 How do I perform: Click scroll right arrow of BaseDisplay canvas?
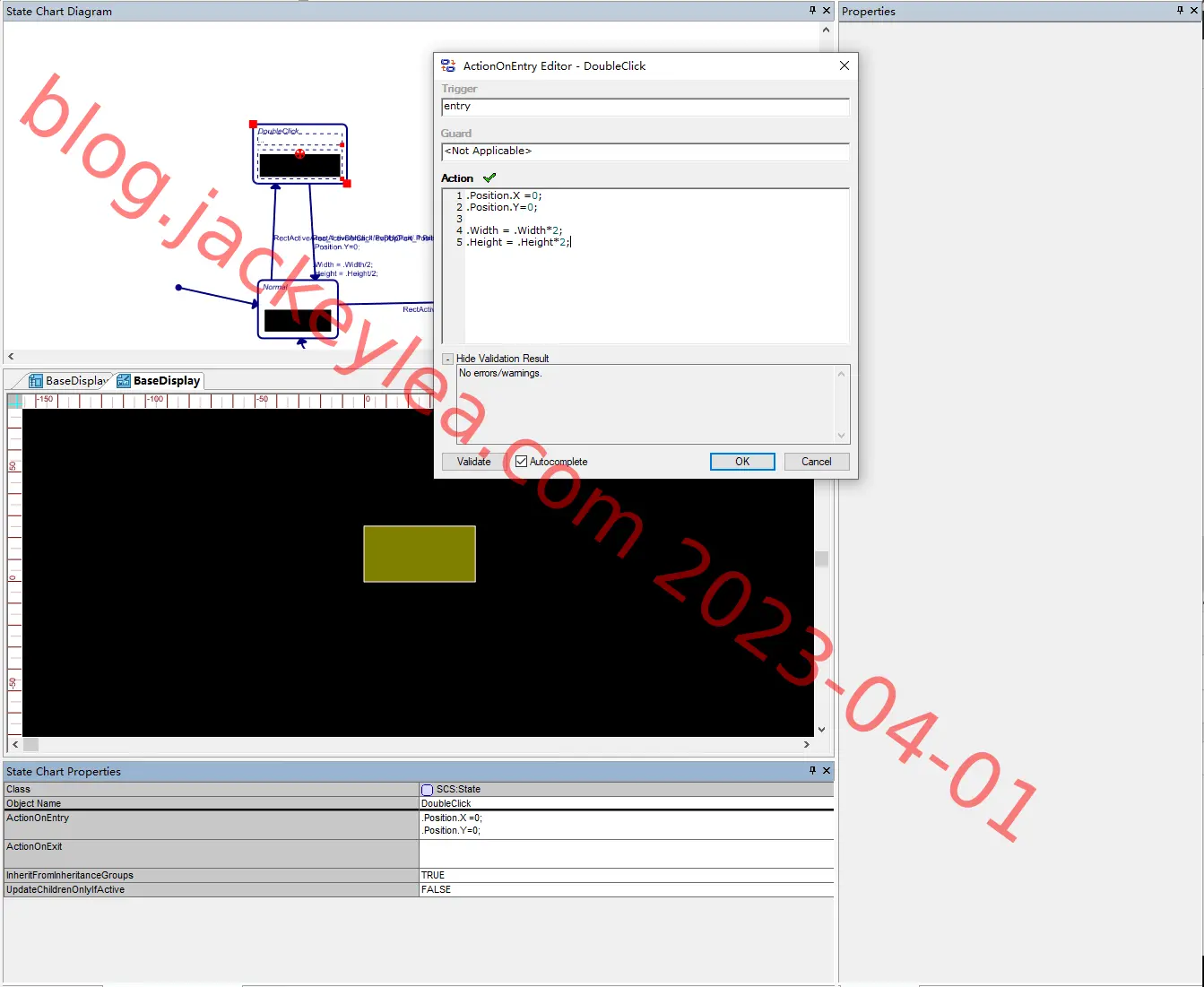click(x=806, y=744)
